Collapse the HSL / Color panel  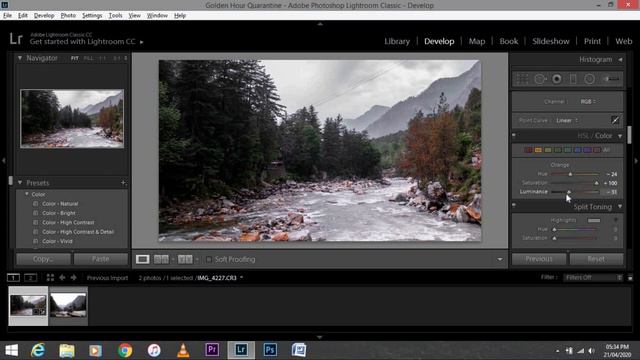coord(620,136)
